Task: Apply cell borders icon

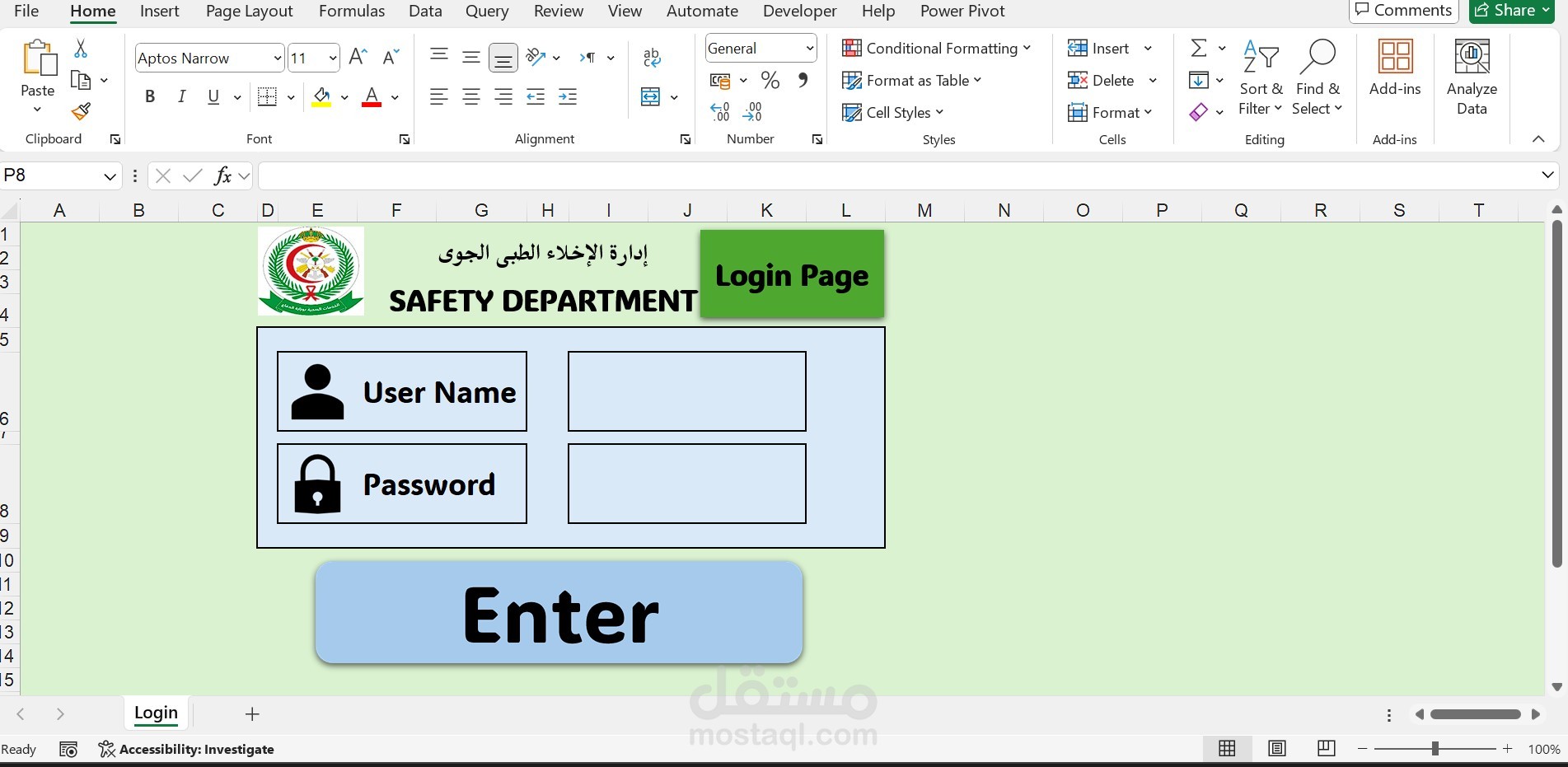Action: (267, 96)
